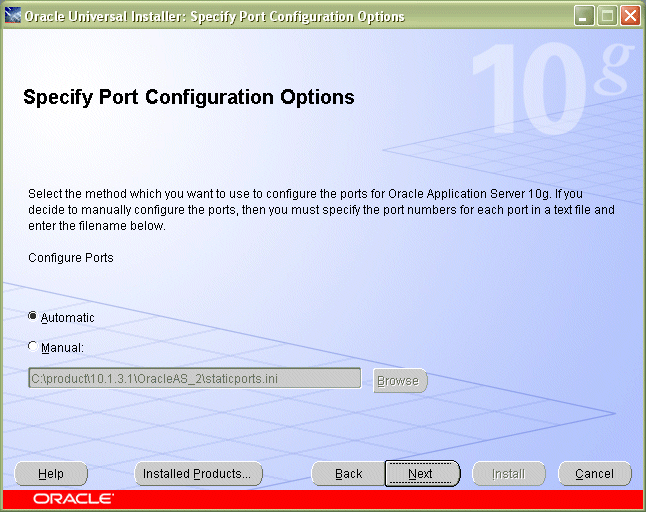This screenshot has height=512, width=646.
Task: Click the 'Specify Port Configuration Options' heading
Action: (x=189, y=98)
